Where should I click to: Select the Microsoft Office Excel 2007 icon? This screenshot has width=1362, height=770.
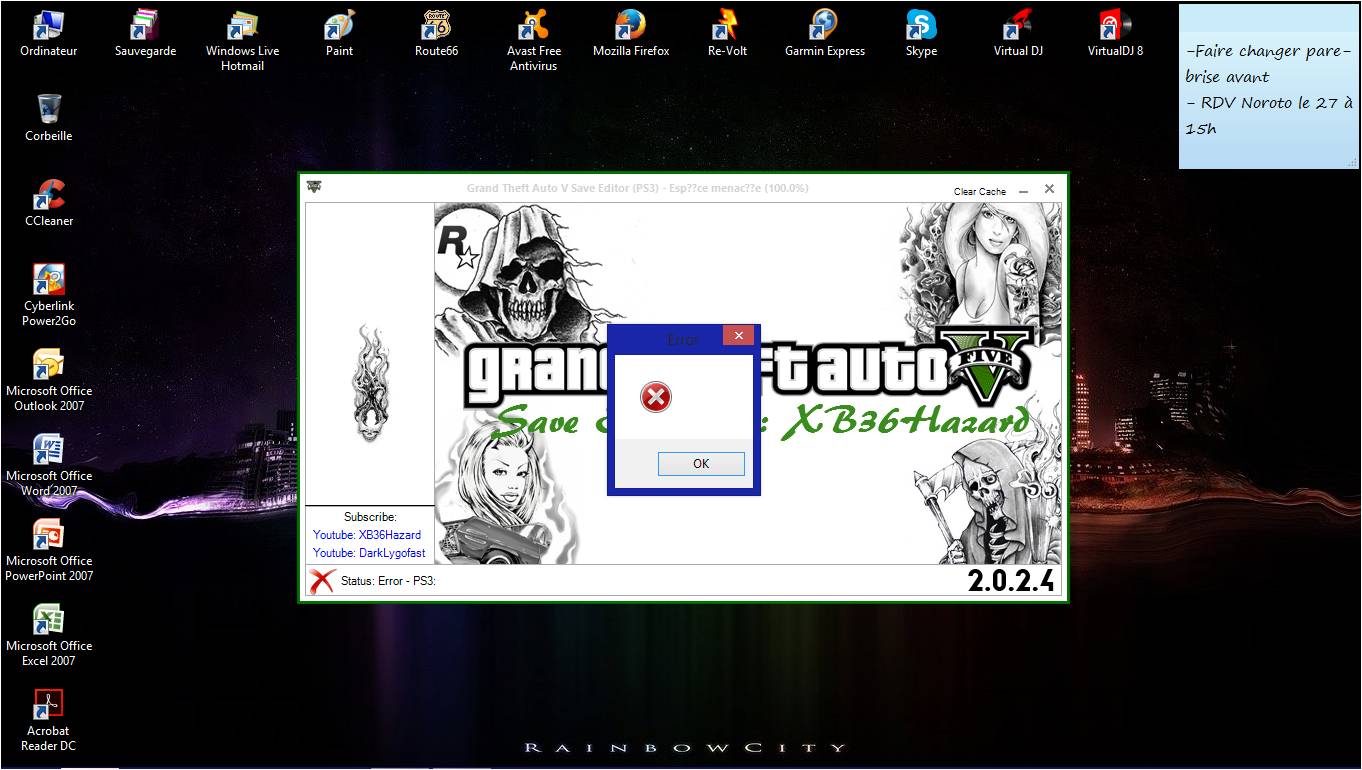coord(48,635)
